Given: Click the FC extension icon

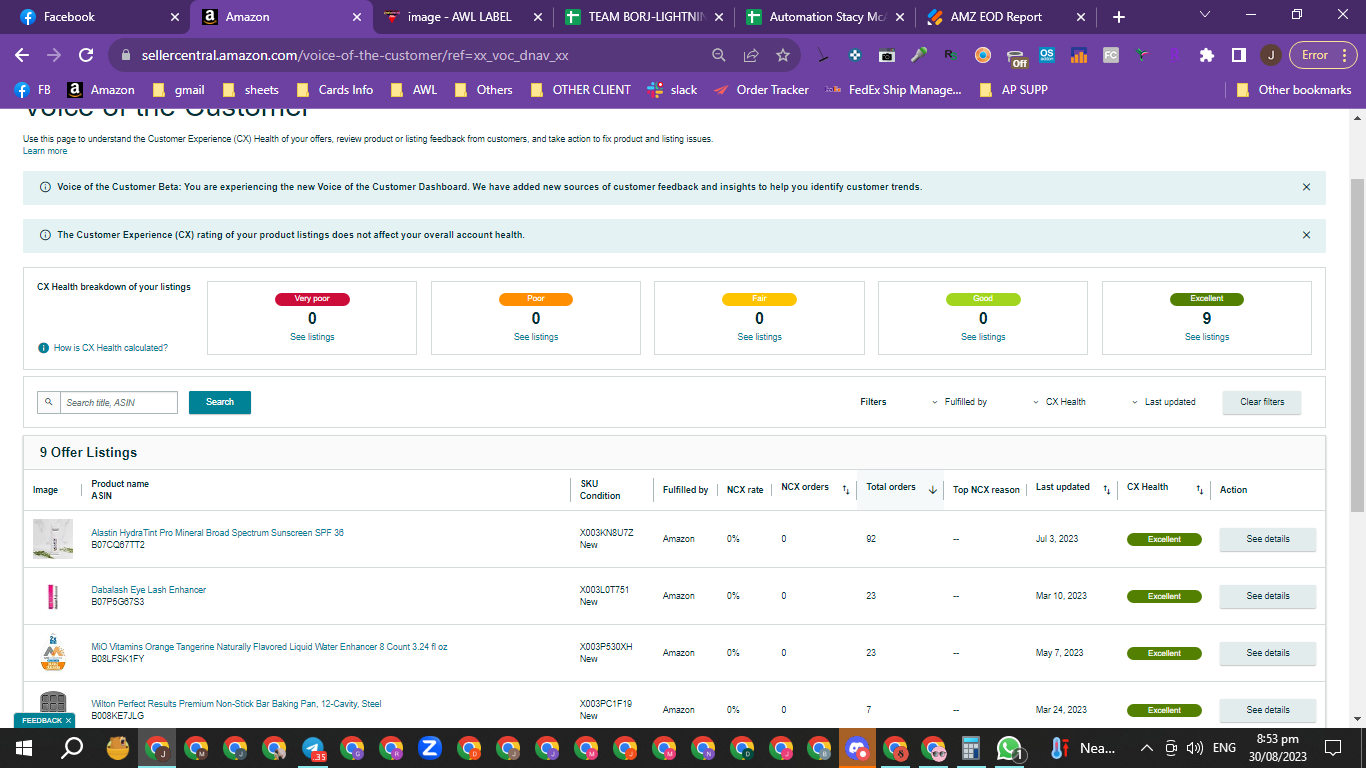Looking at the screenshot, I should (1111, 55).
